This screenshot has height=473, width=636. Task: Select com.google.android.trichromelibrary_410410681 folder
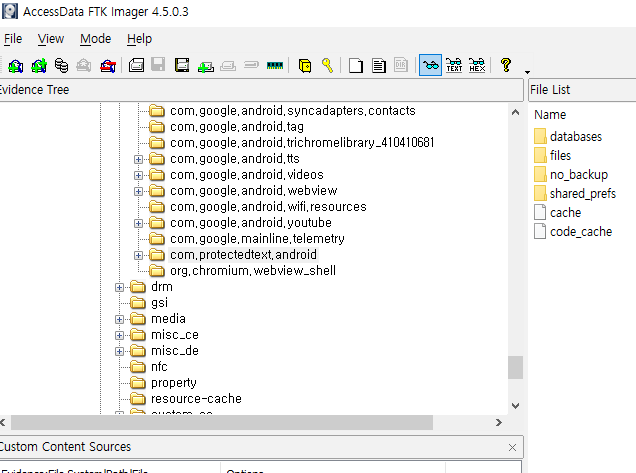coord(302,143)
